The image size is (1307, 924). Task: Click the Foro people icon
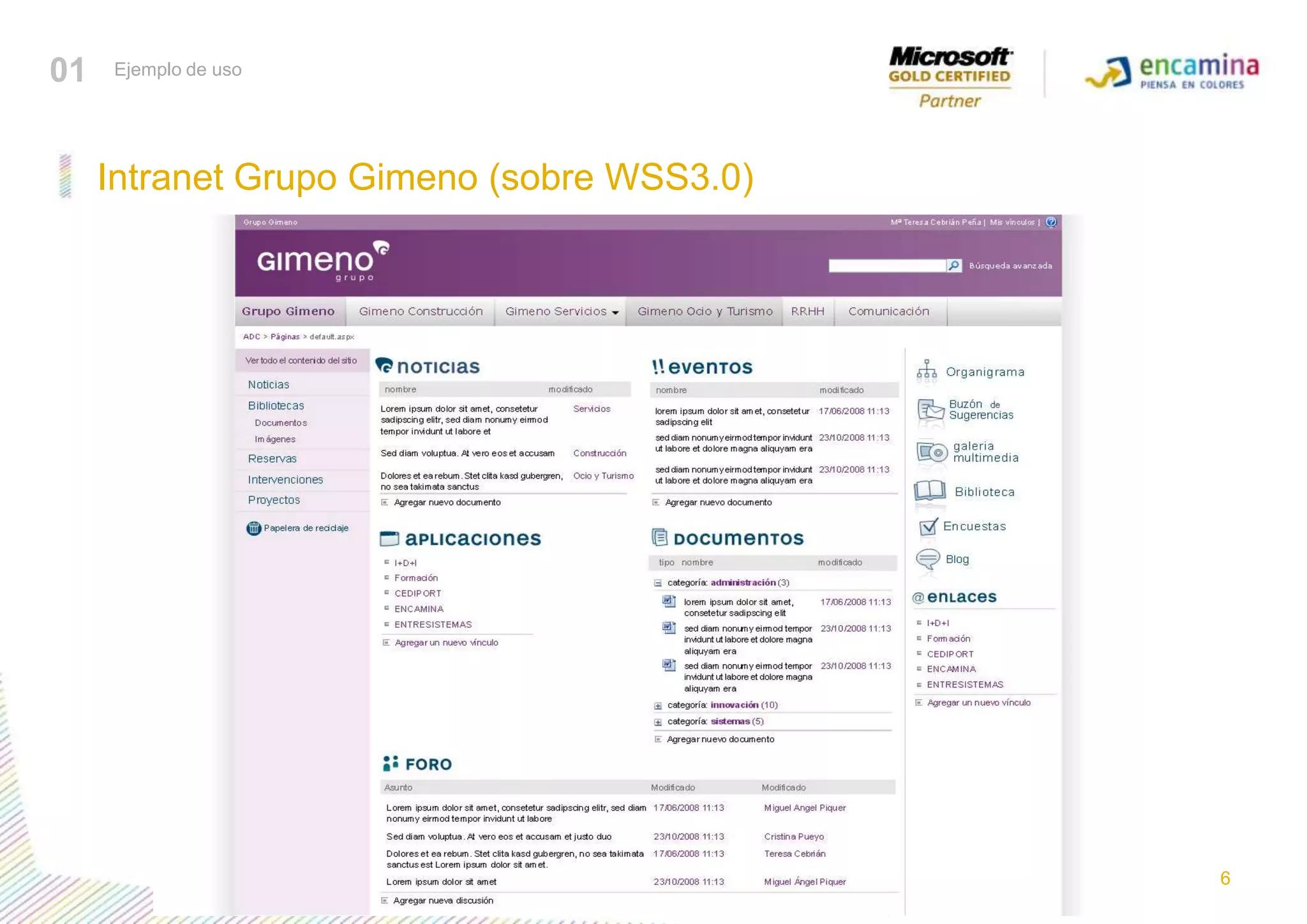click(x=391, y=763)
